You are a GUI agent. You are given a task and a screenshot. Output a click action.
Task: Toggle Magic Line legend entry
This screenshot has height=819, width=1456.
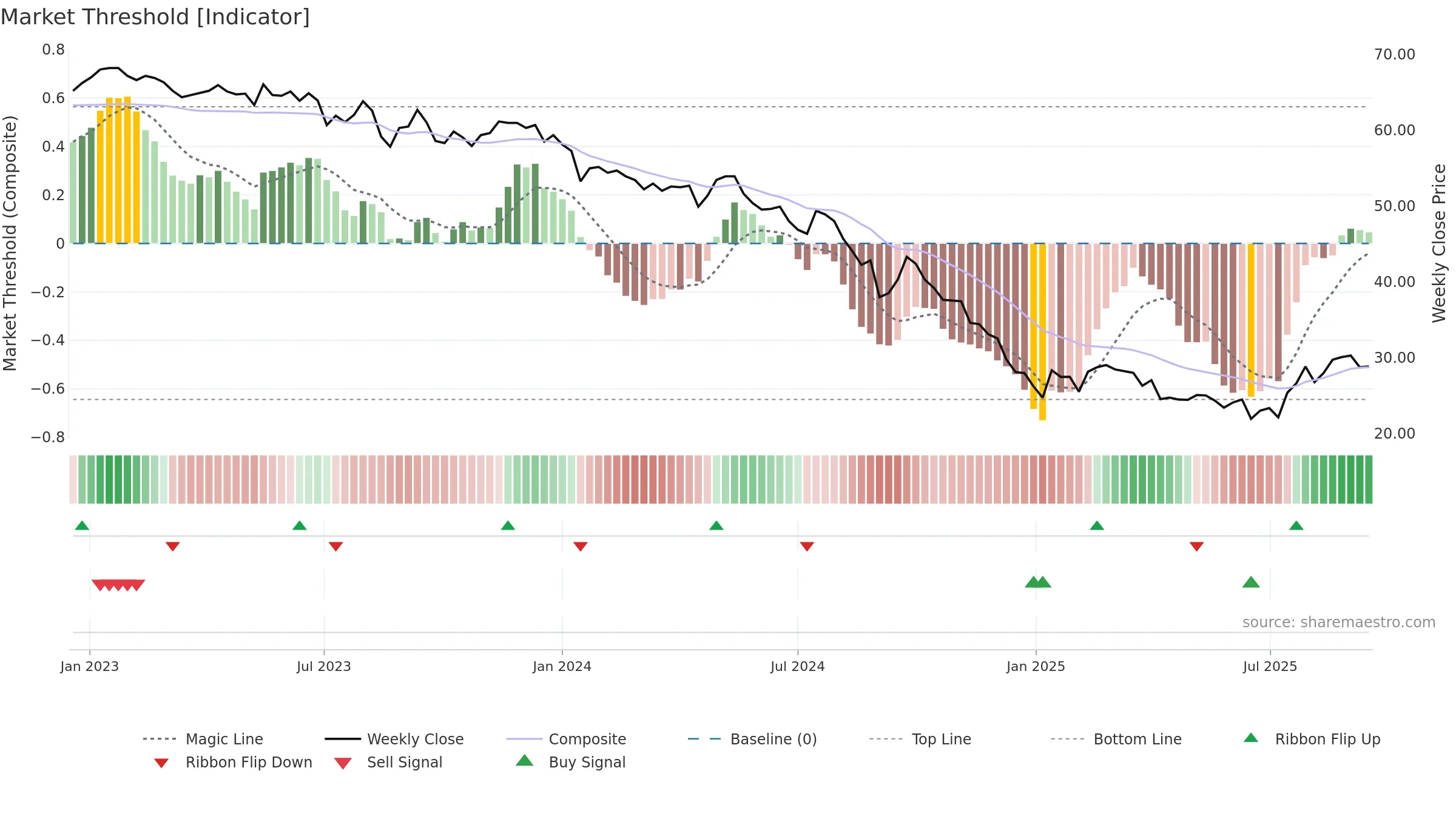[x=203, y=739]
